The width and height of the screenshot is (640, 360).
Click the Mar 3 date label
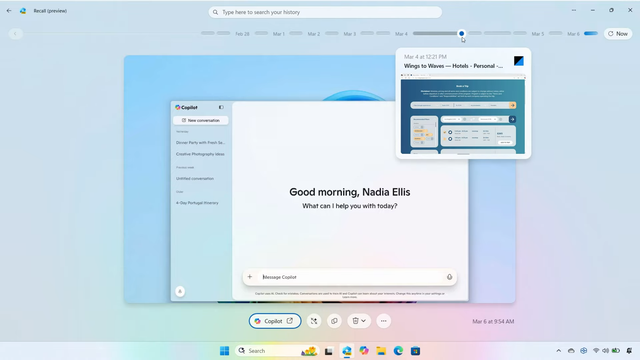(x=349, y=34)
